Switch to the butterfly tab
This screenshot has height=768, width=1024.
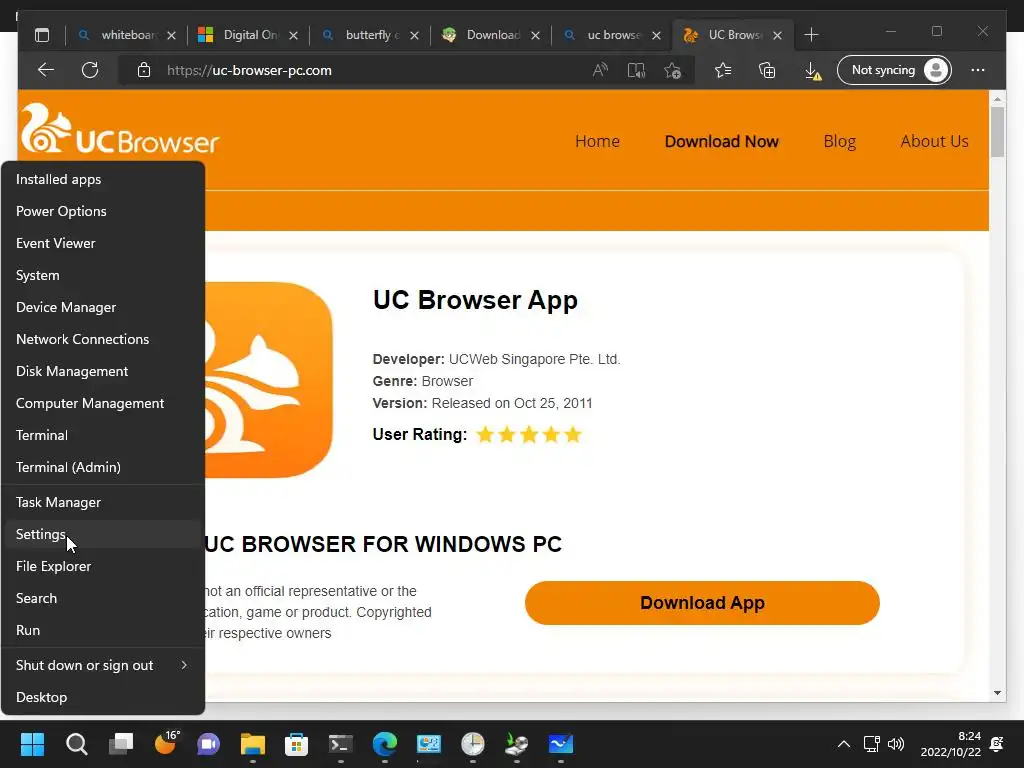[x=370, y=35]
